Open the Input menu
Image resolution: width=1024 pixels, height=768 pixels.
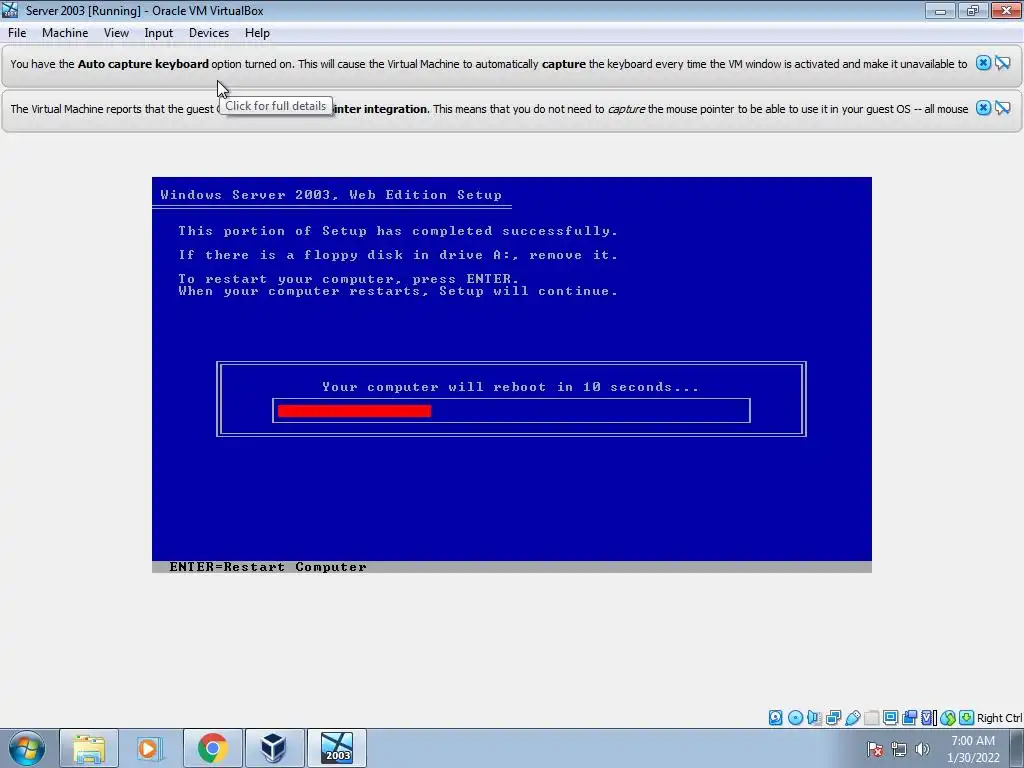point(159,33)
